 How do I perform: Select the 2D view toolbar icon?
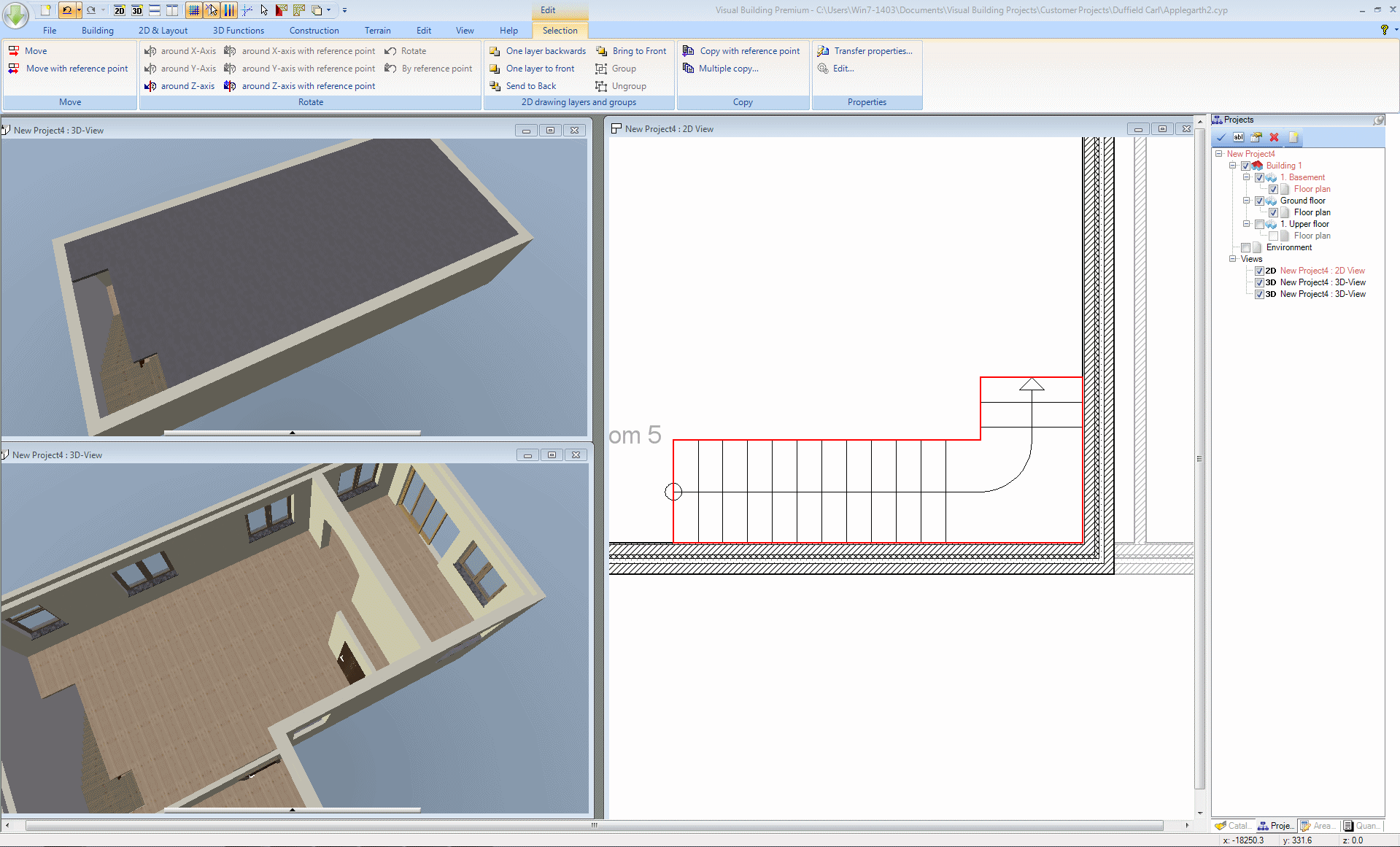point(119,10)
